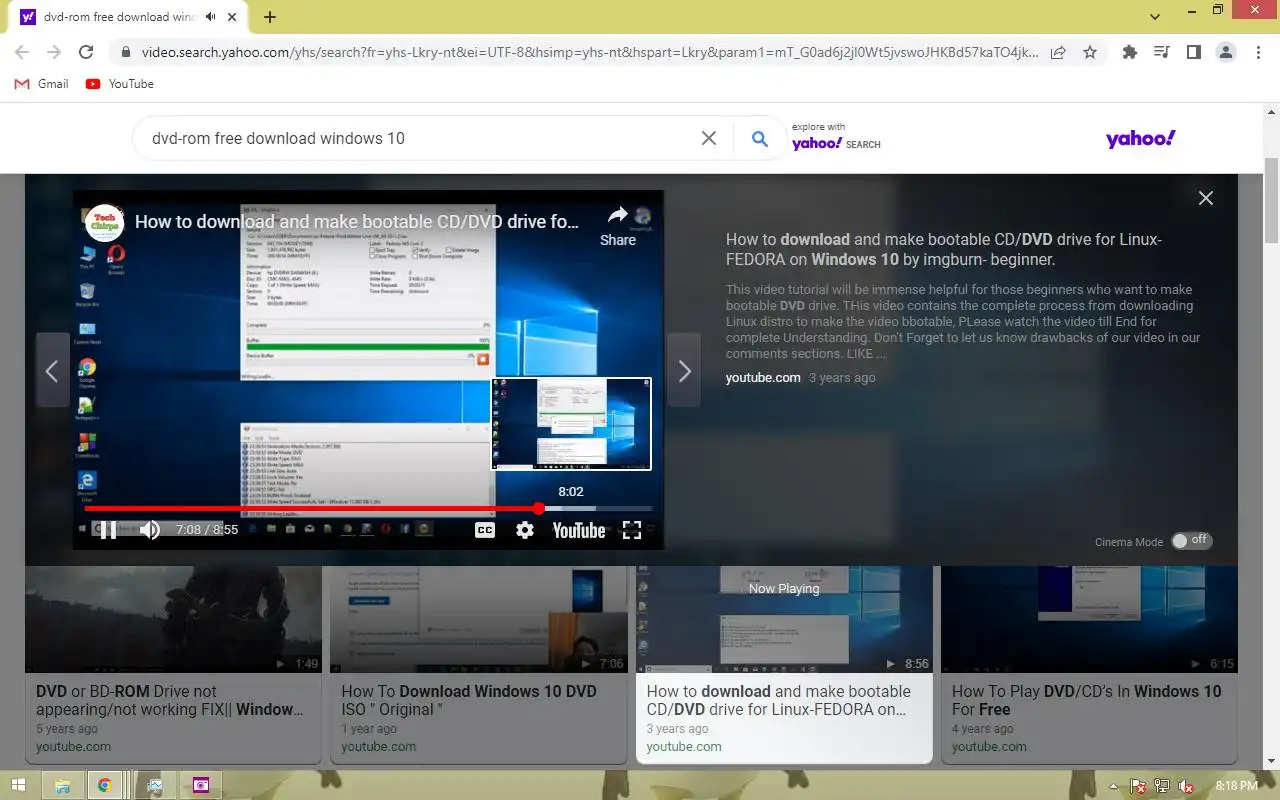Viewport: 1280px width, 800px height.
Task: Open How To Download Windows 10 DVD ISO video
Action: (x=479, y=618)
